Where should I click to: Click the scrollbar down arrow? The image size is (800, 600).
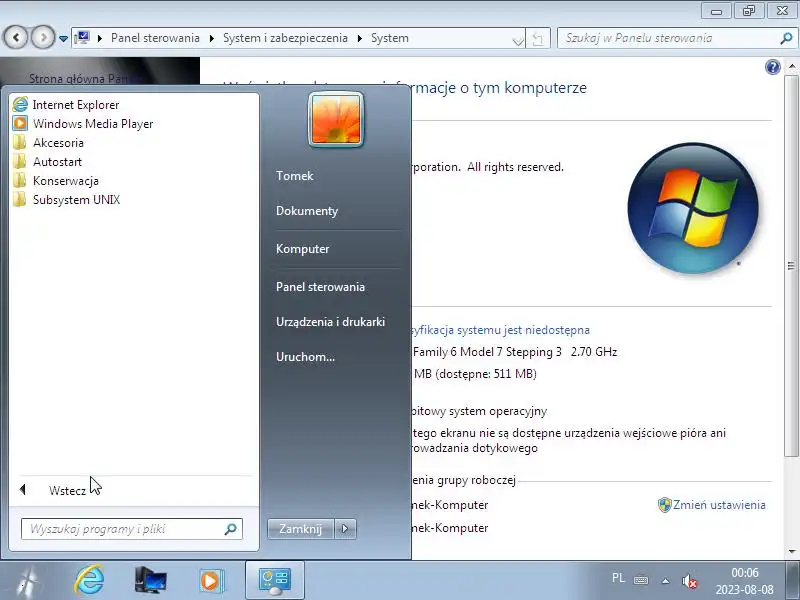pos(792,551)
